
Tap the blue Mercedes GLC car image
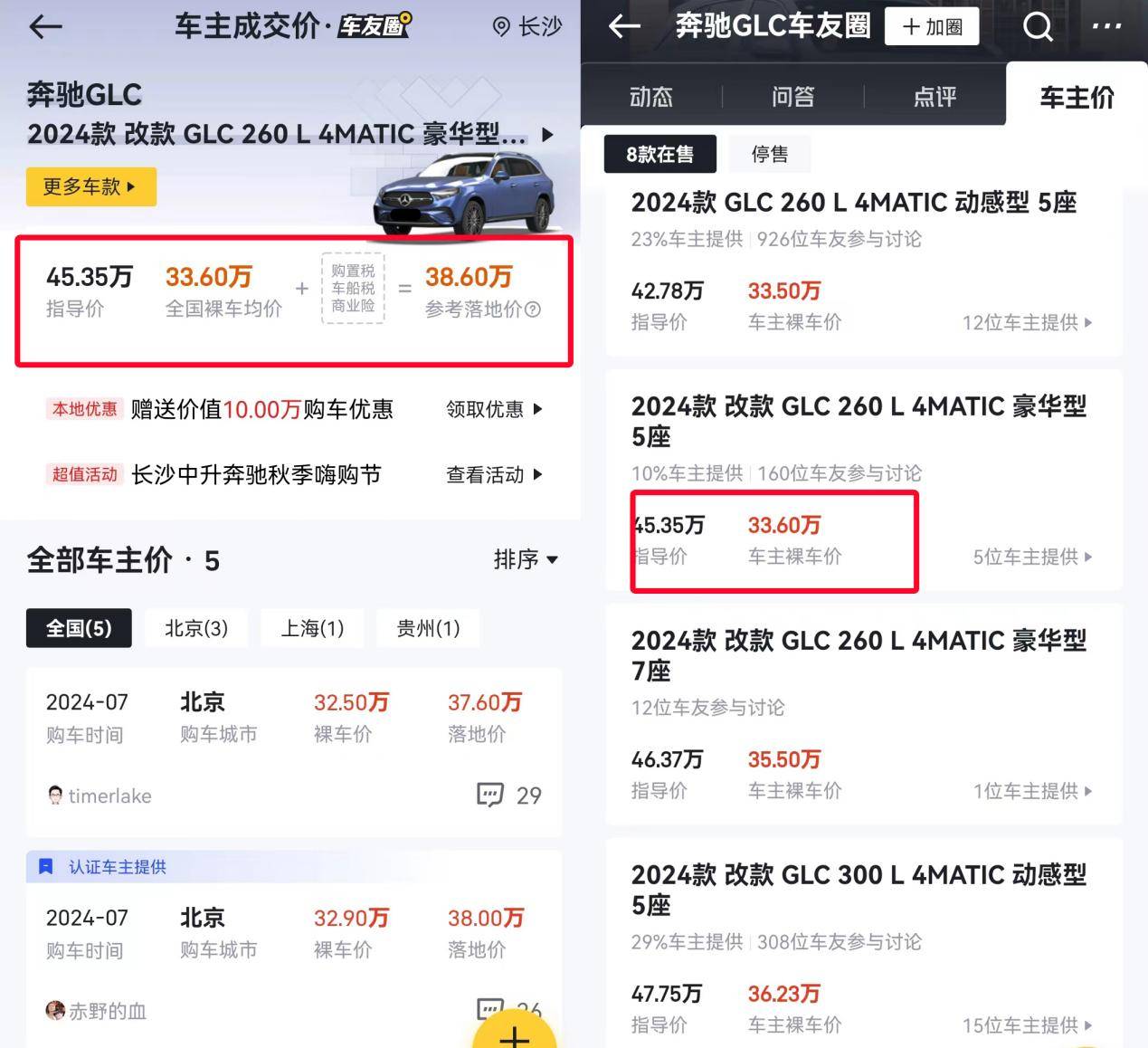(x=463, y=194)
